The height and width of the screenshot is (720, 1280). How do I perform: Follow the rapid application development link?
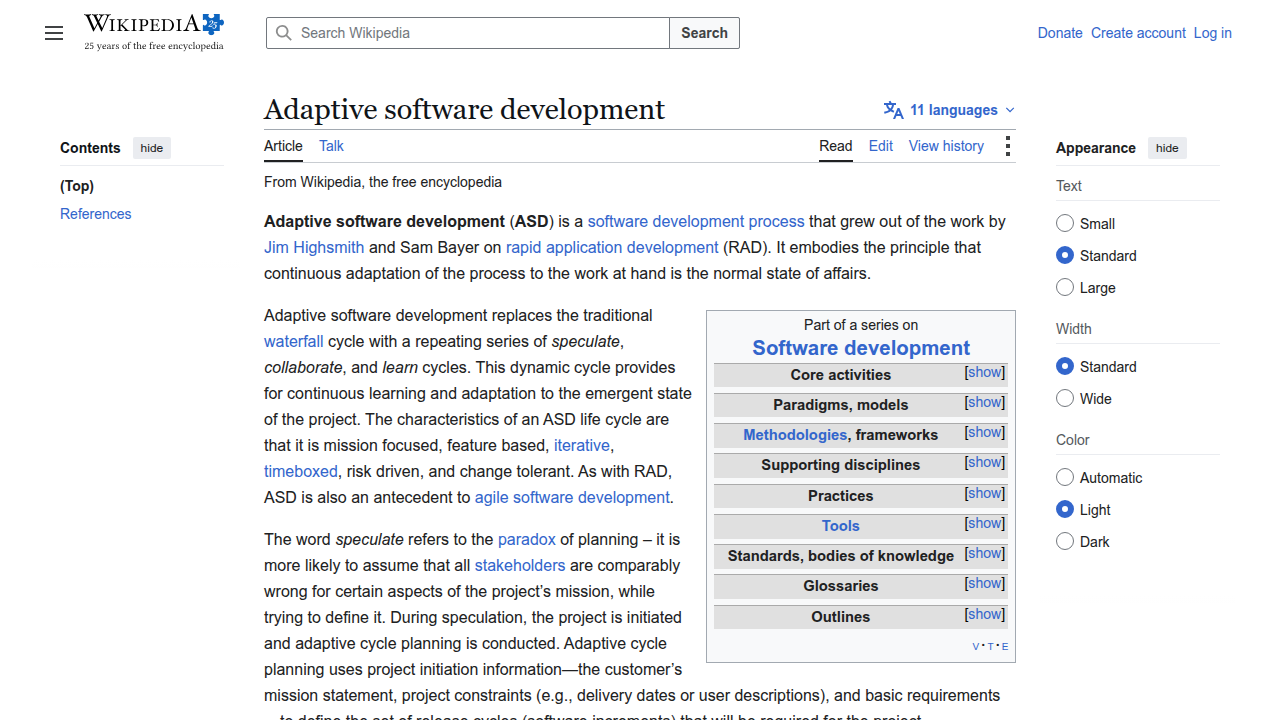[x=612, y=247]
